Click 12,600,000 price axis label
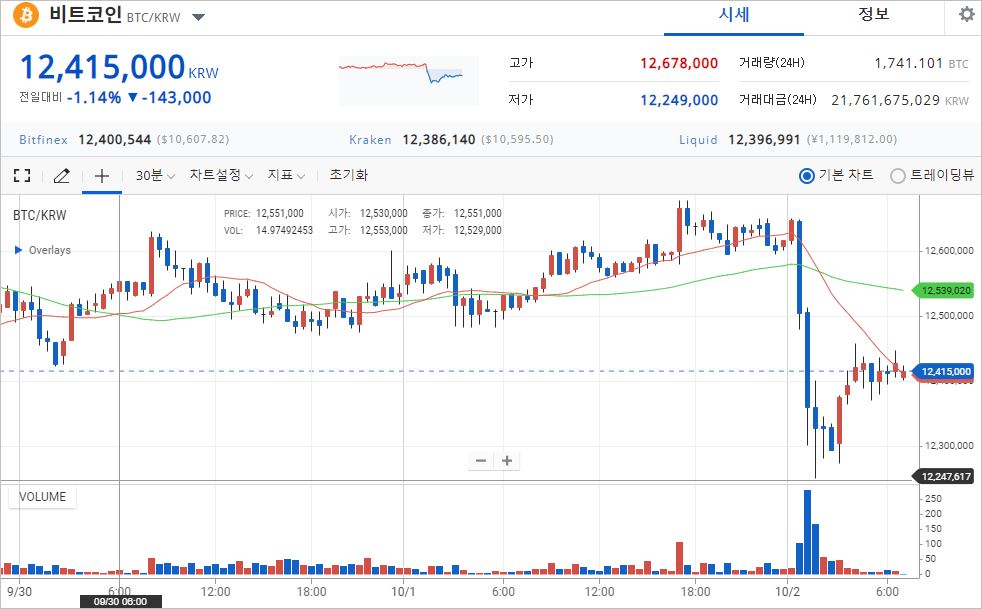The width and height of the screenshot is (982, 609). pyautogui.click(x=949, y=251)
